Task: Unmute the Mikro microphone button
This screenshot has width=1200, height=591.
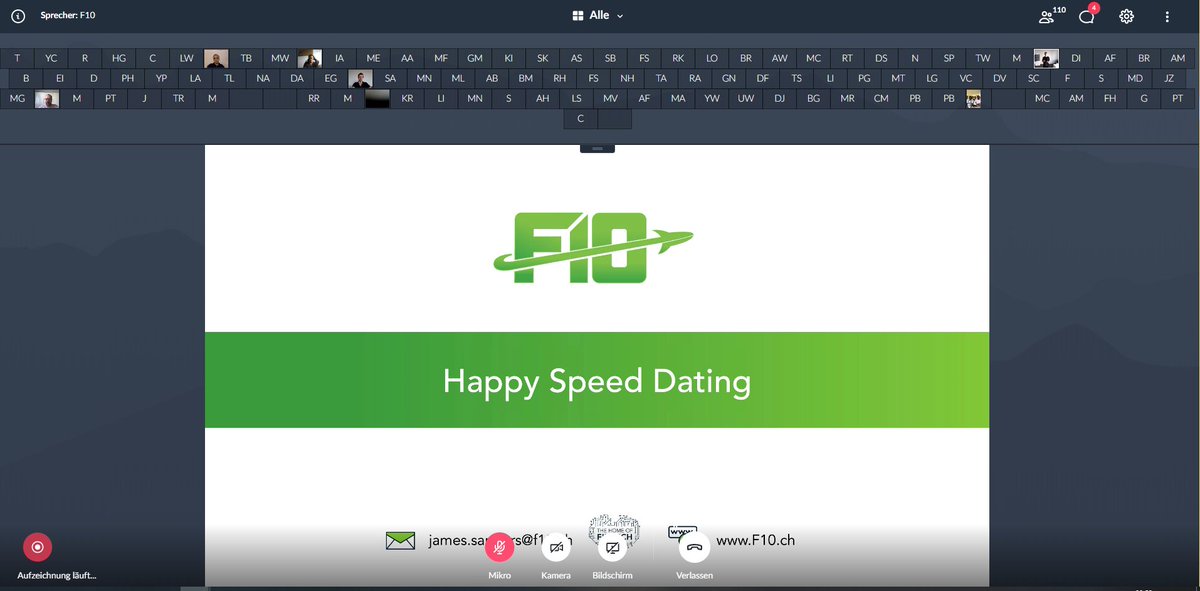Action: click(499, 547)
